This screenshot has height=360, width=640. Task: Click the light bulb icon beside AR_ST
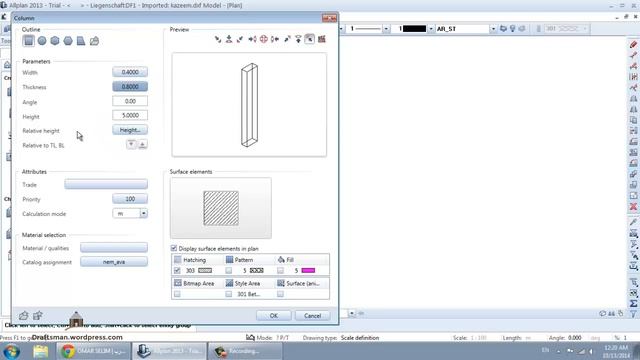[513, 29]
